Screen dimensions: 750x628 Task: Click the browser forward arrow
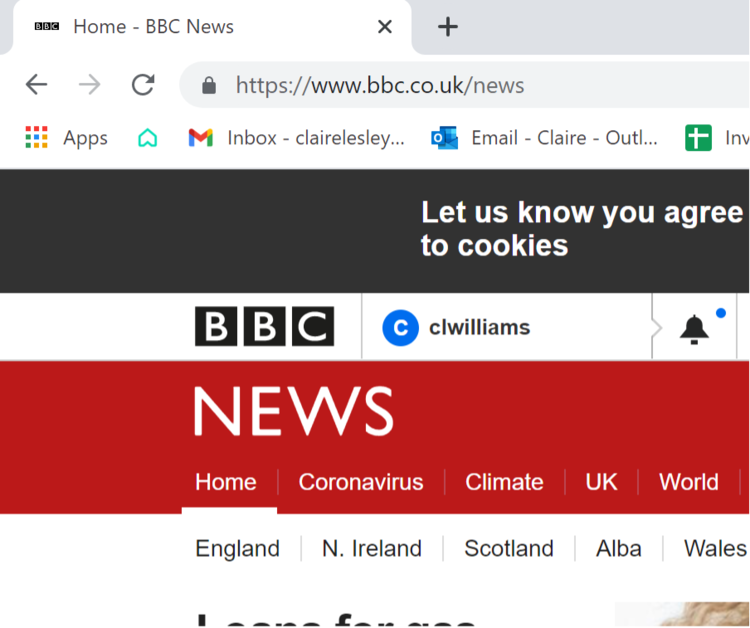pyautogui.click(x=89, y=85)
